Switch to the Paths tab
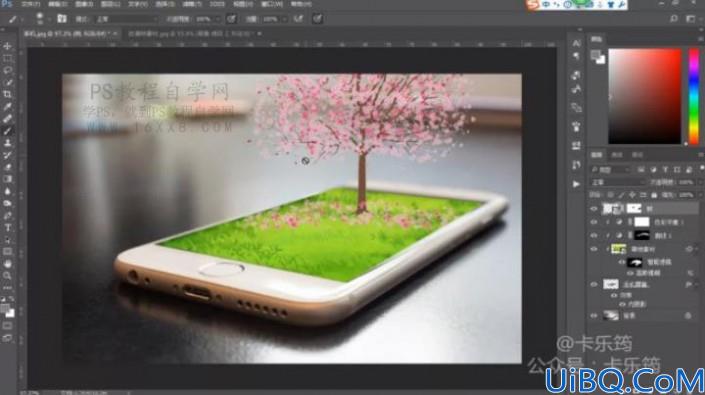Image resolution: width=705 pixels, height=395 pixels. click(x=637, y=155)
